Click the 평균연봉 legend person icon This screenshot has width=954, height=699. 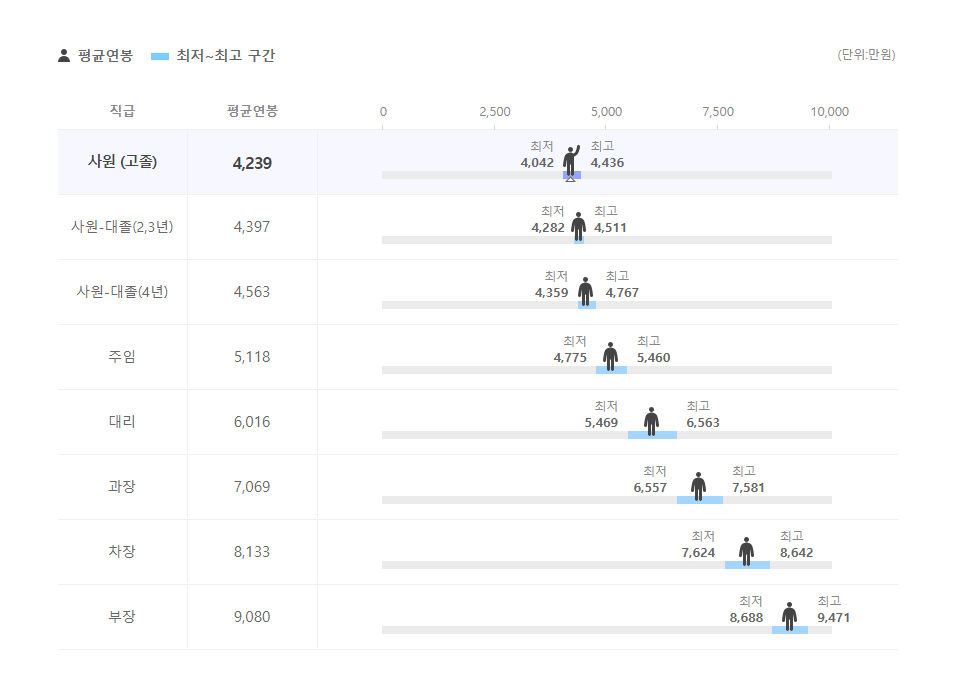coord(64,56)
